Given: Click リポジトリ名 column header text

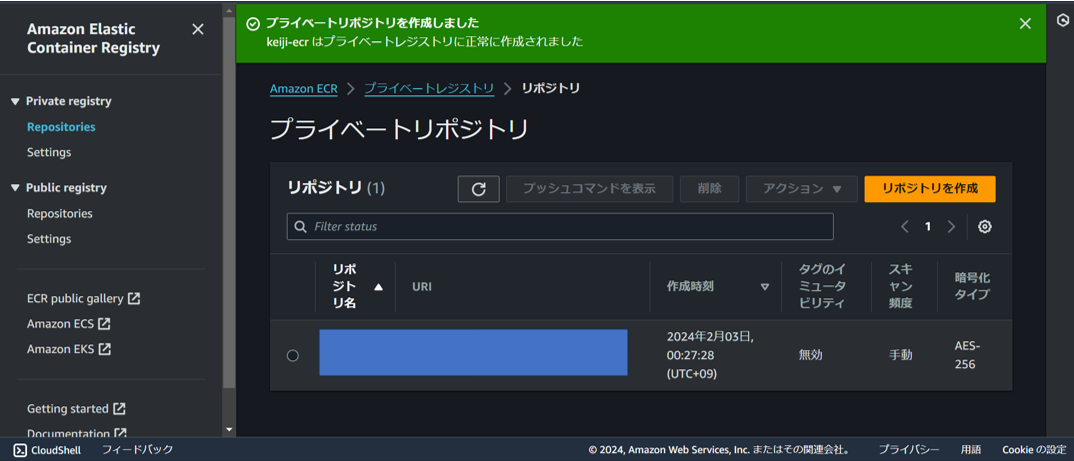Looking at the screenshot, I should pyautogui.click(x=345, y=287).
